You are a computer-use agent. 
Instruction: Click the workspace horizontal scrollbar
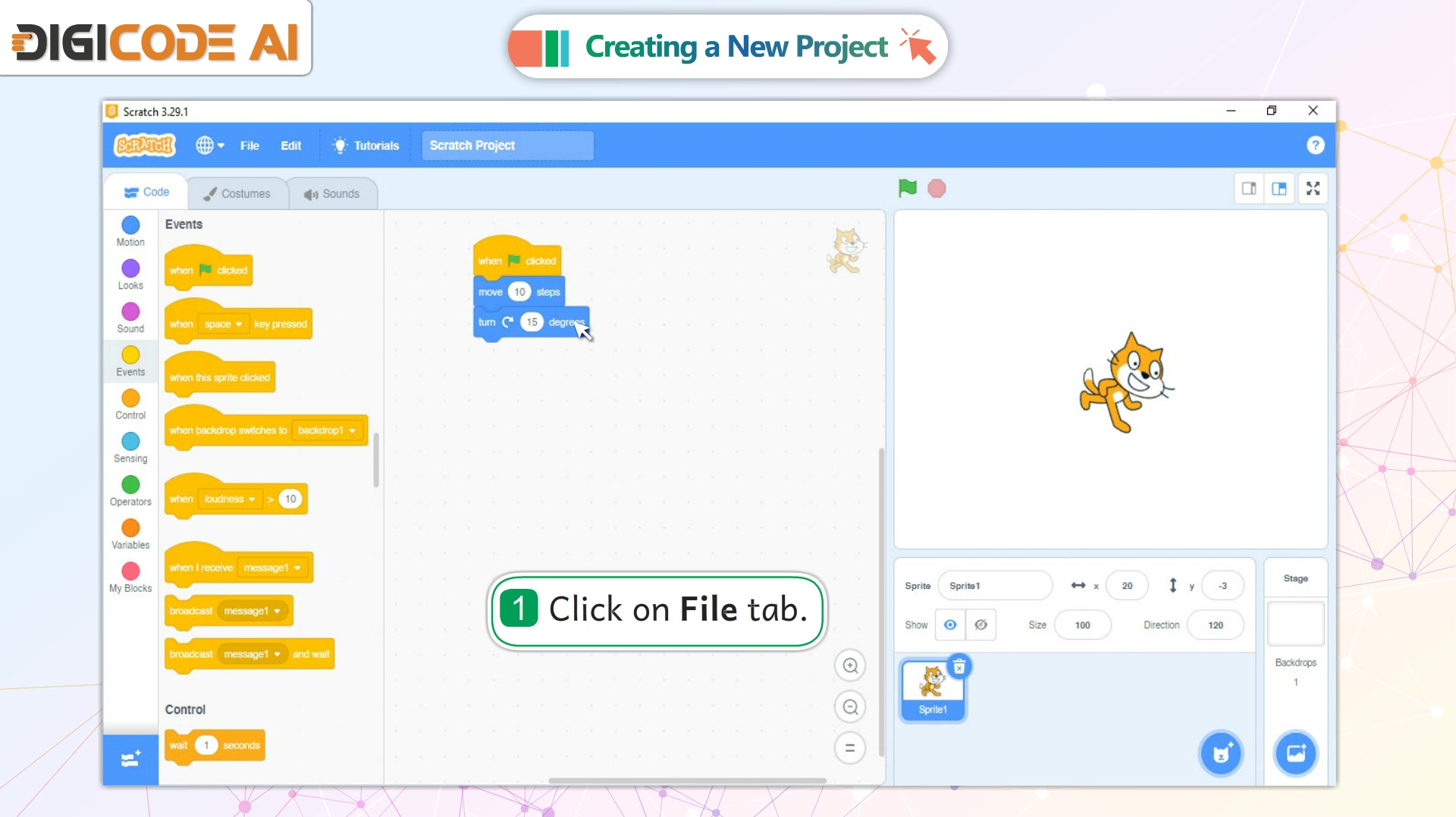tap(687, 780)
